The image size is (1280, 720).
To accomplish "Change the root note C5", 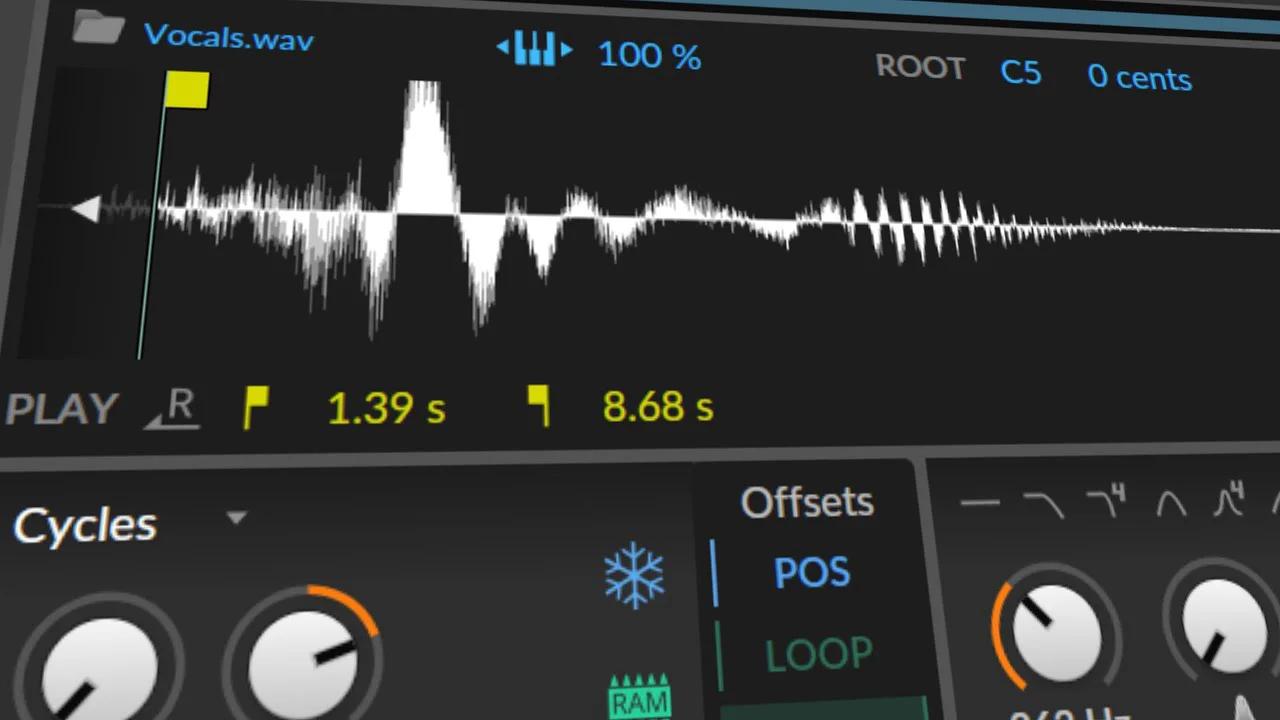I will [1020, 73].
